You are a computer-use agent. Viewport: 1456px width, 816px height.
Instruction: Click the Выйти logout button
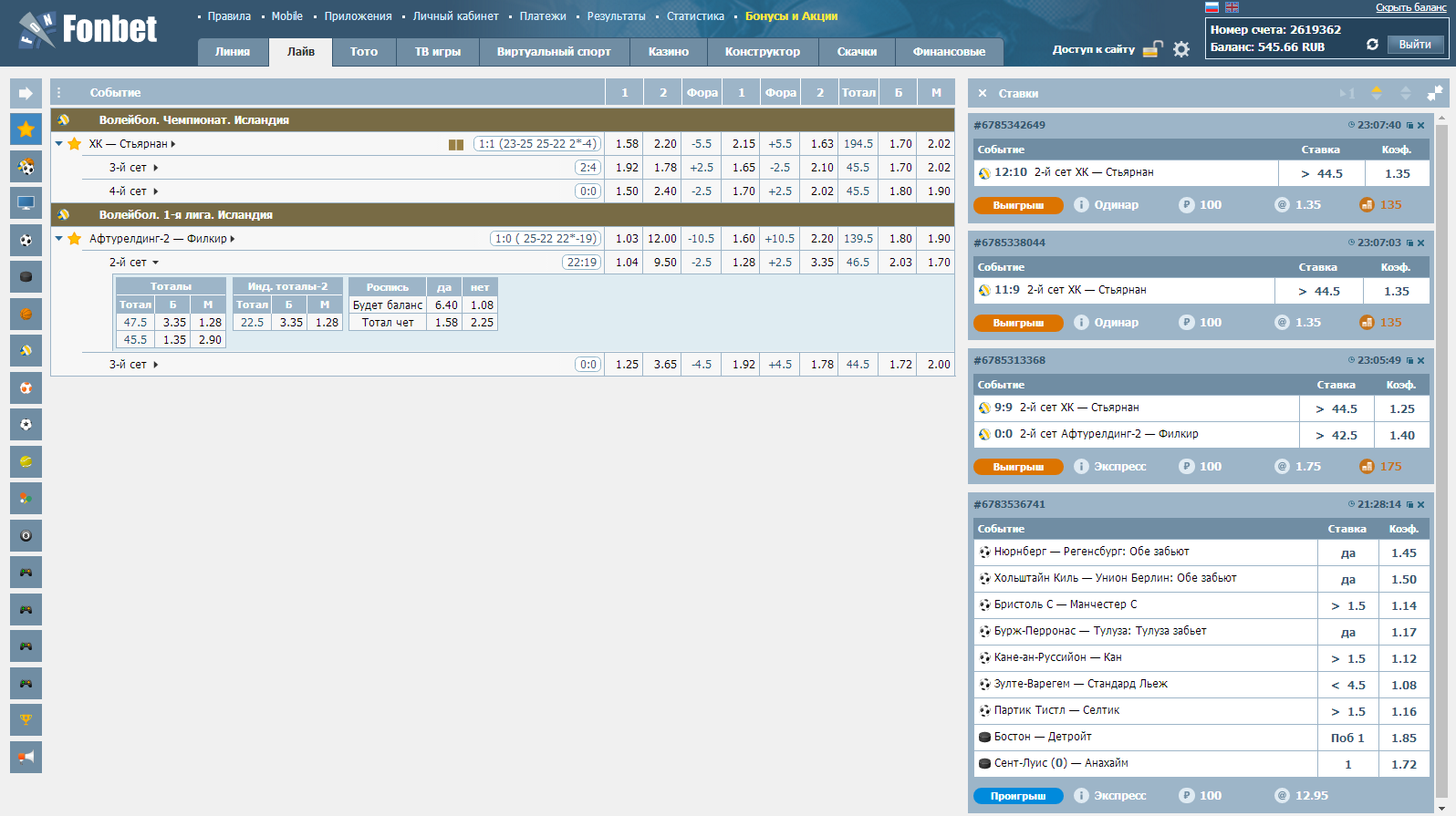(x=1415, y=45)
